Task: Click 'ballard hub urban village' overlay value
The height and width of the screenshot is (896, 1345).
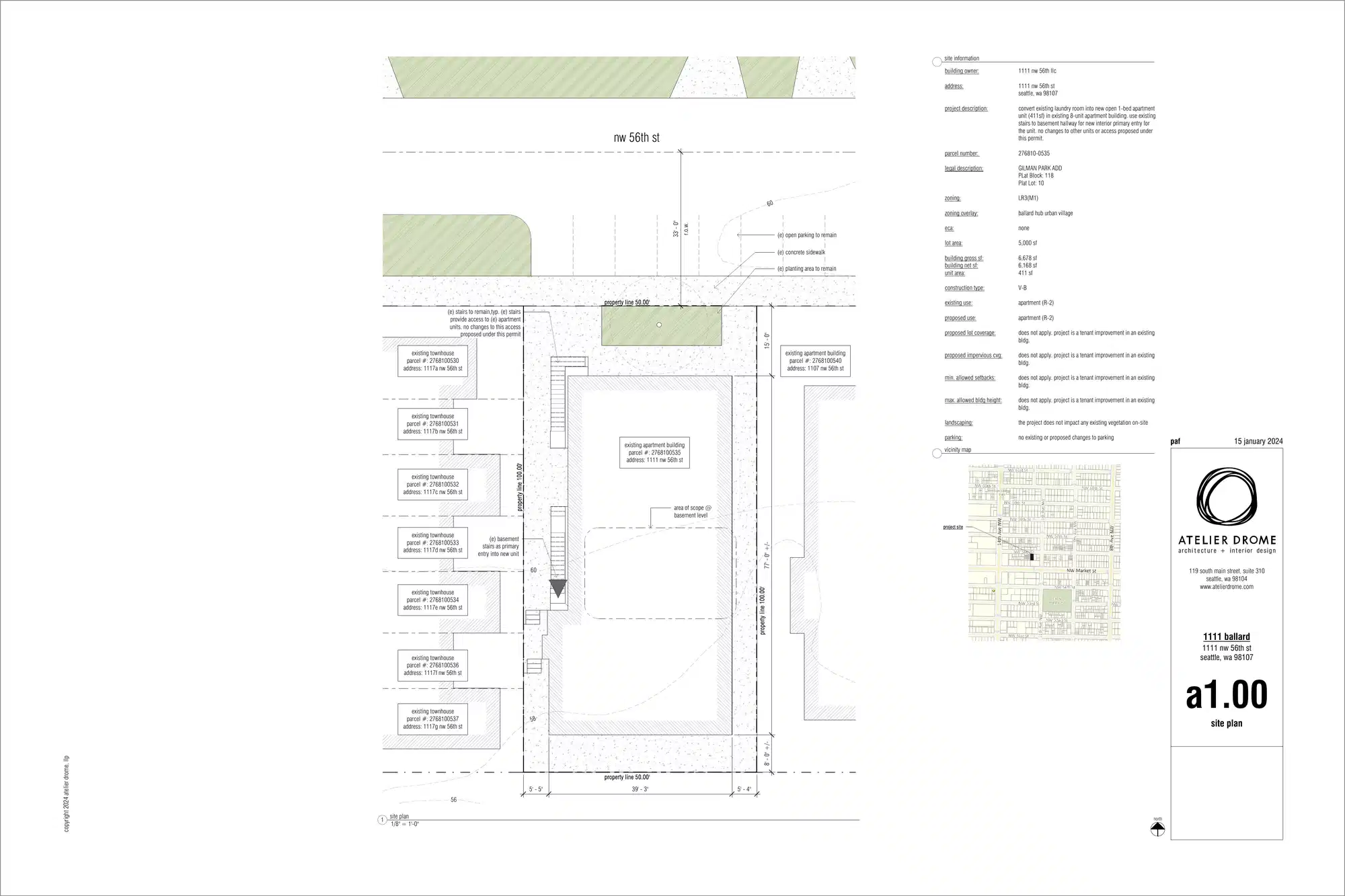Action: pos(1046,213)
